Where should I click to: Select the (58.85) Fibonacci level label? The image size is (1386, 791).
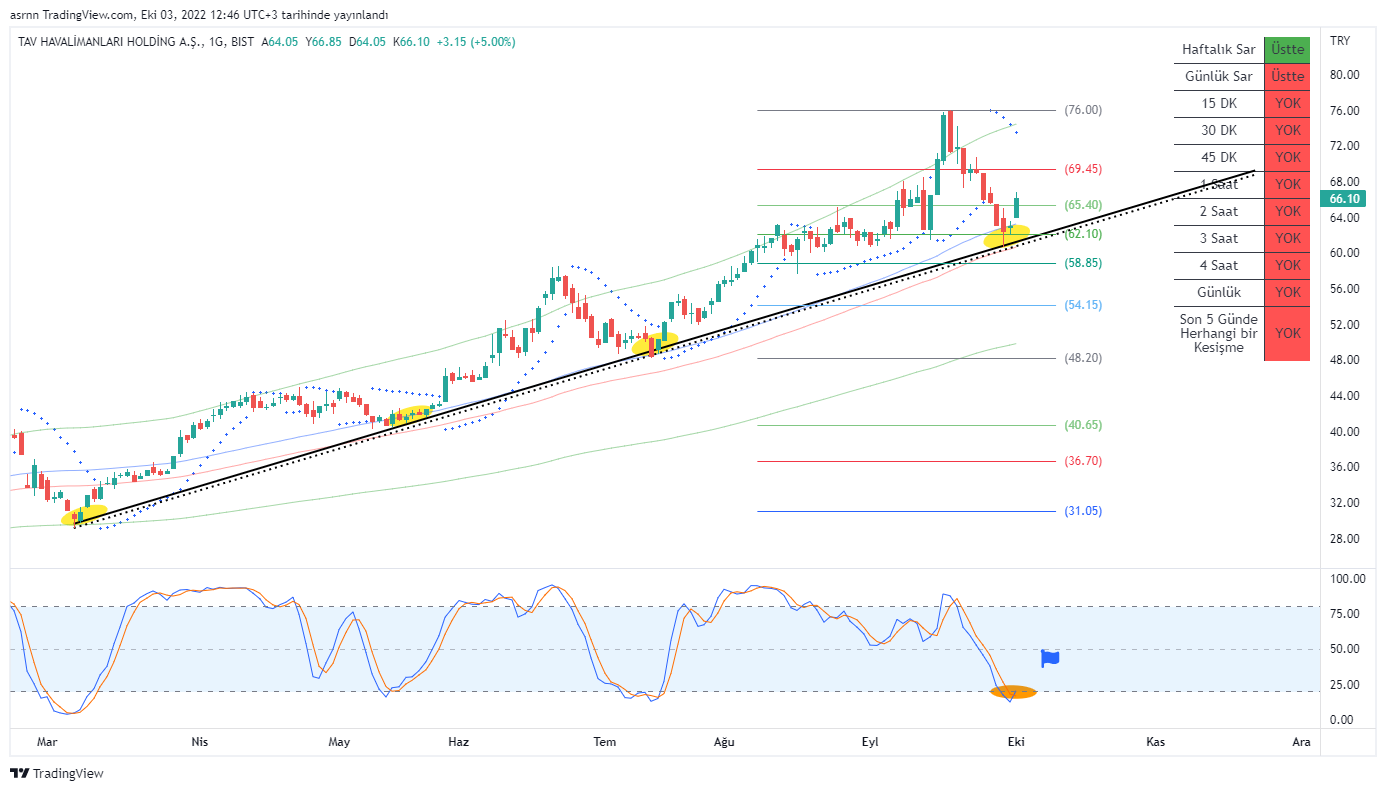click(1083, 263)
